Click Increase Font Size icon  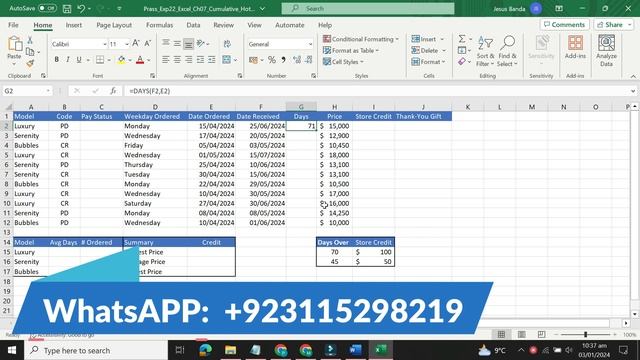point(136,43)
